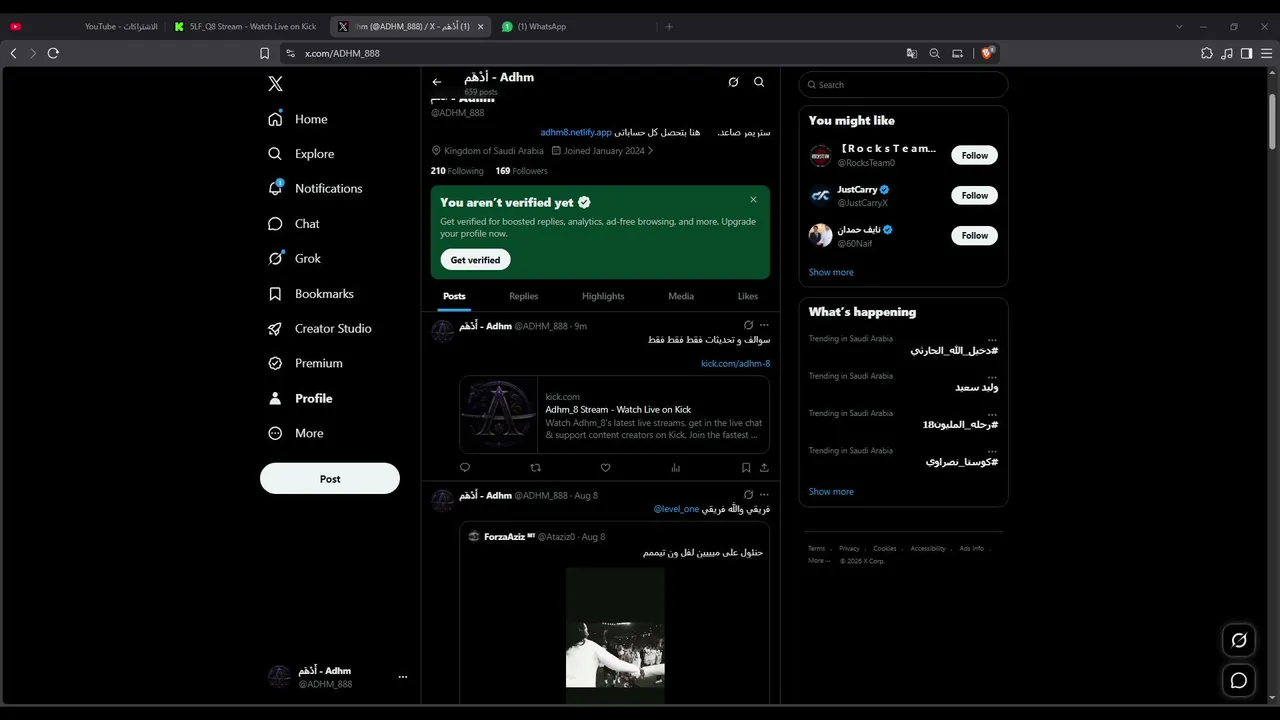
Task: Go to Home in the sidebar
Action: point(298,119)
